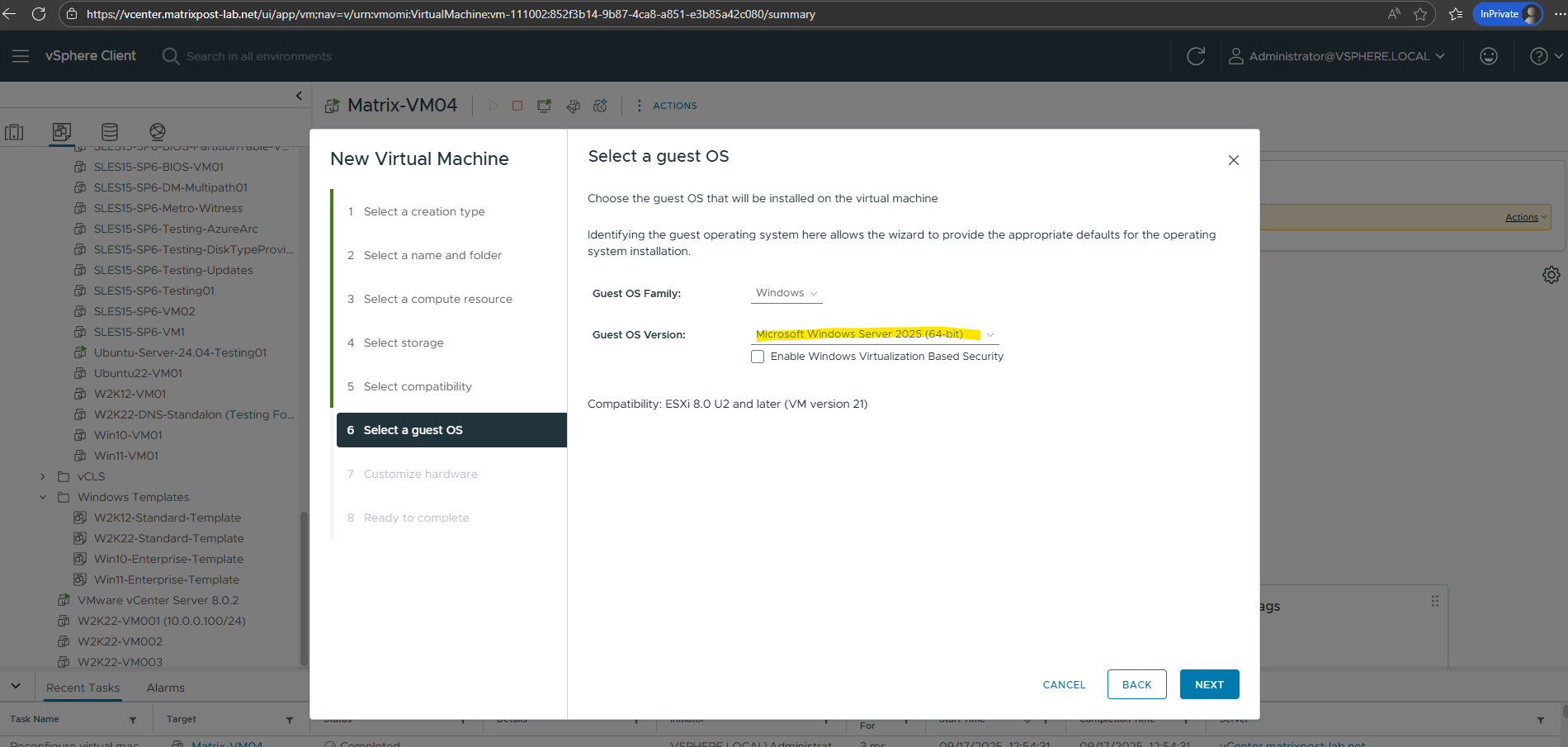
Task: Click the Search in all environments field
Action: tap(258, 56)
